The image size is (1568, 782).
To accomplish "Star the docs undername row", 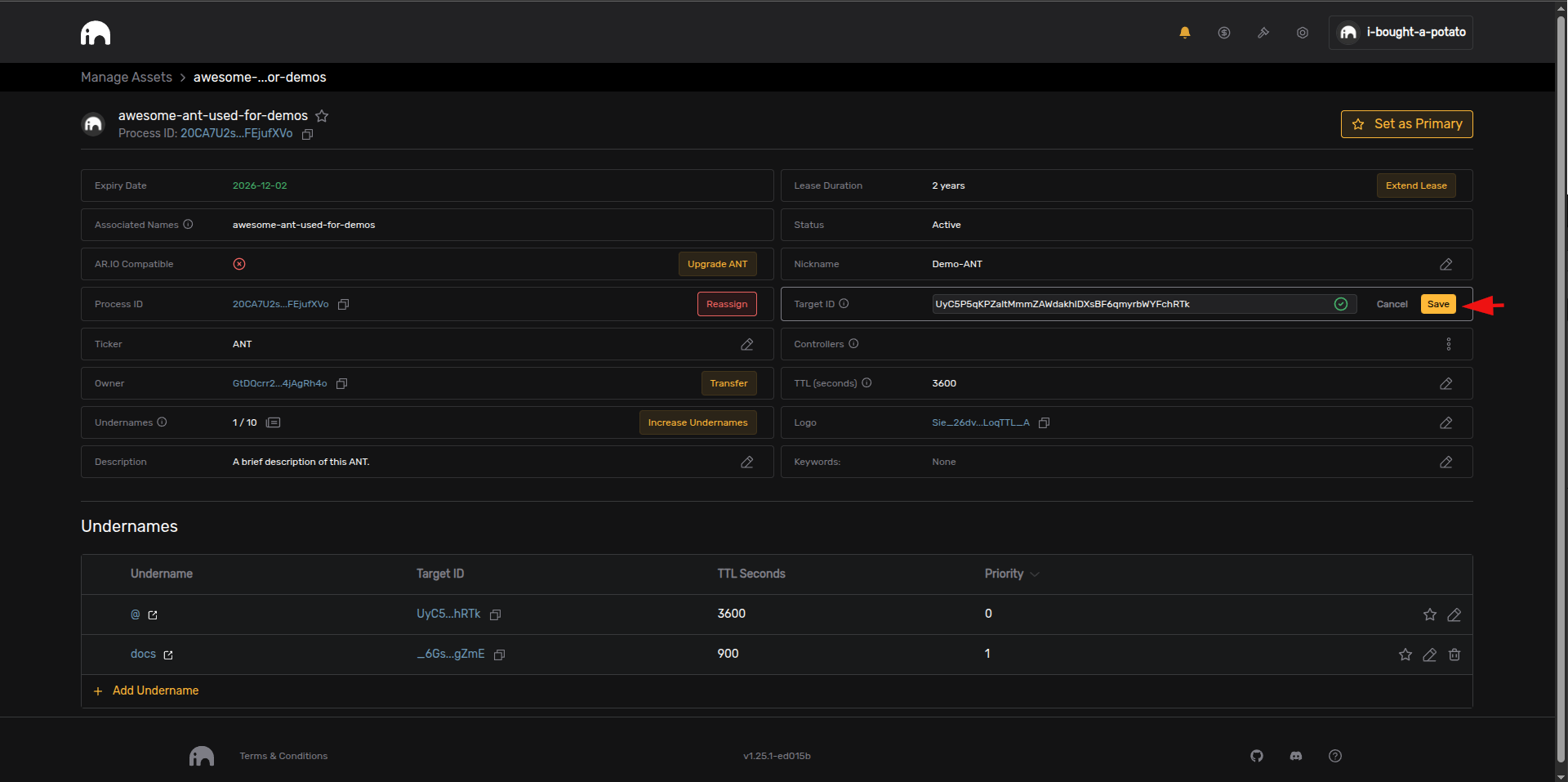I will [x=1405, y=655].
